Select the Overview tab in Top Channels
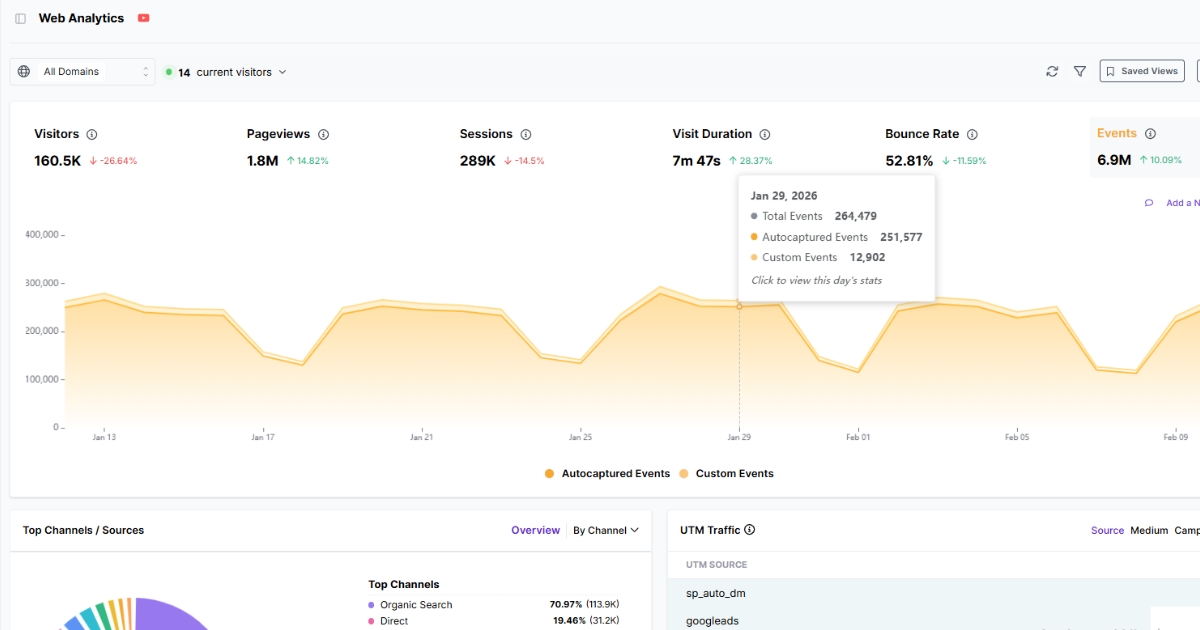The image size is (1200, 630). (535, 530)
